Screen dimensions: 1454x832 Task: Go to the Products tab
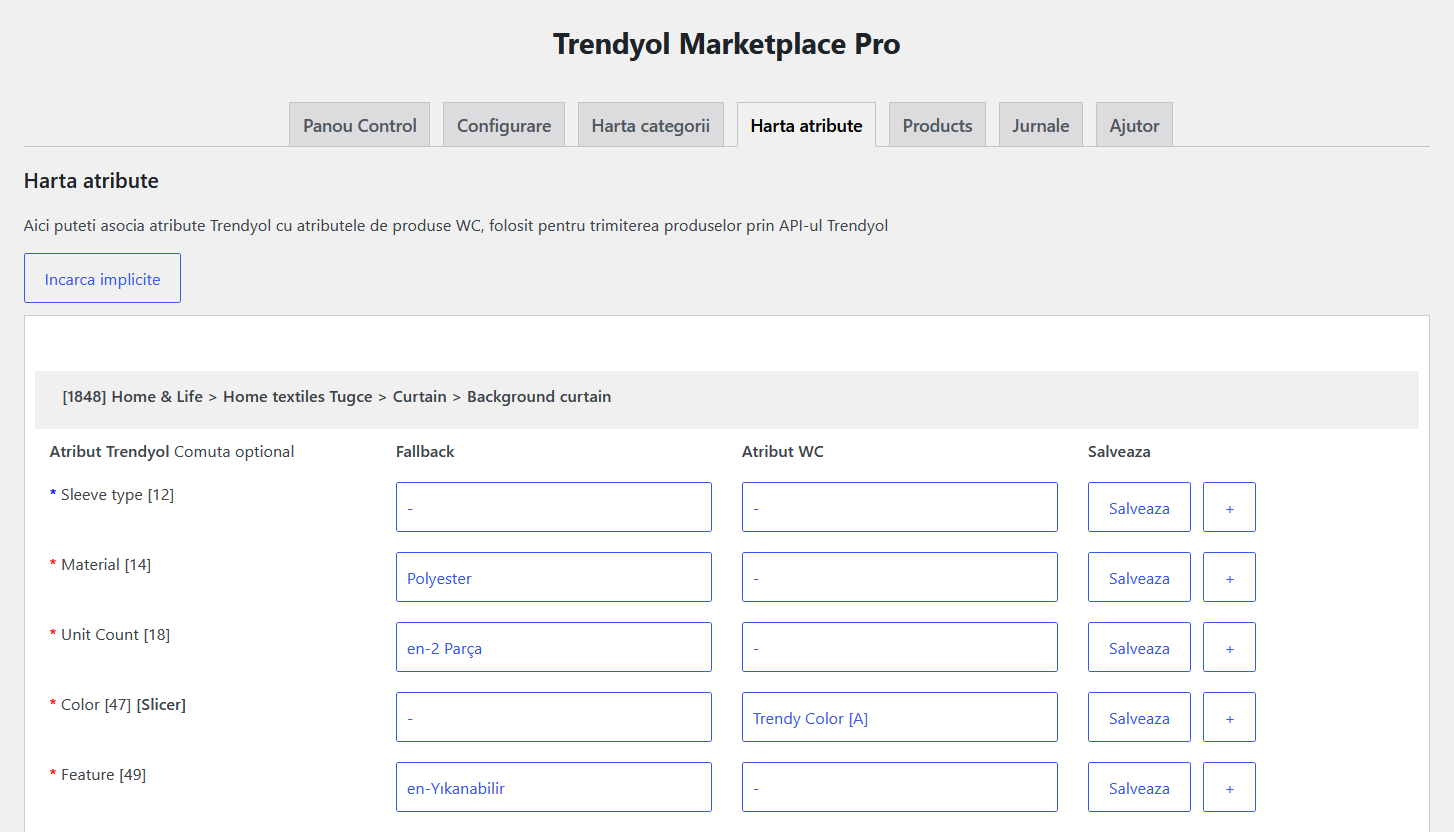937,125
